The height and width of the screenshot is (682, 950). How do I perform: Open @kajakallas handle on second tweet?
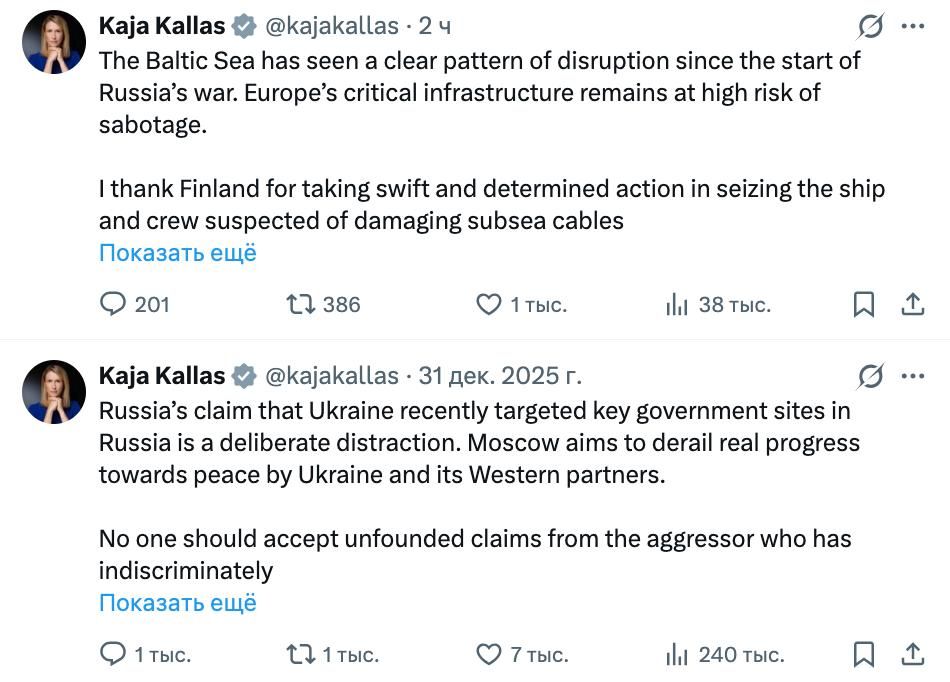coord(331,376)
